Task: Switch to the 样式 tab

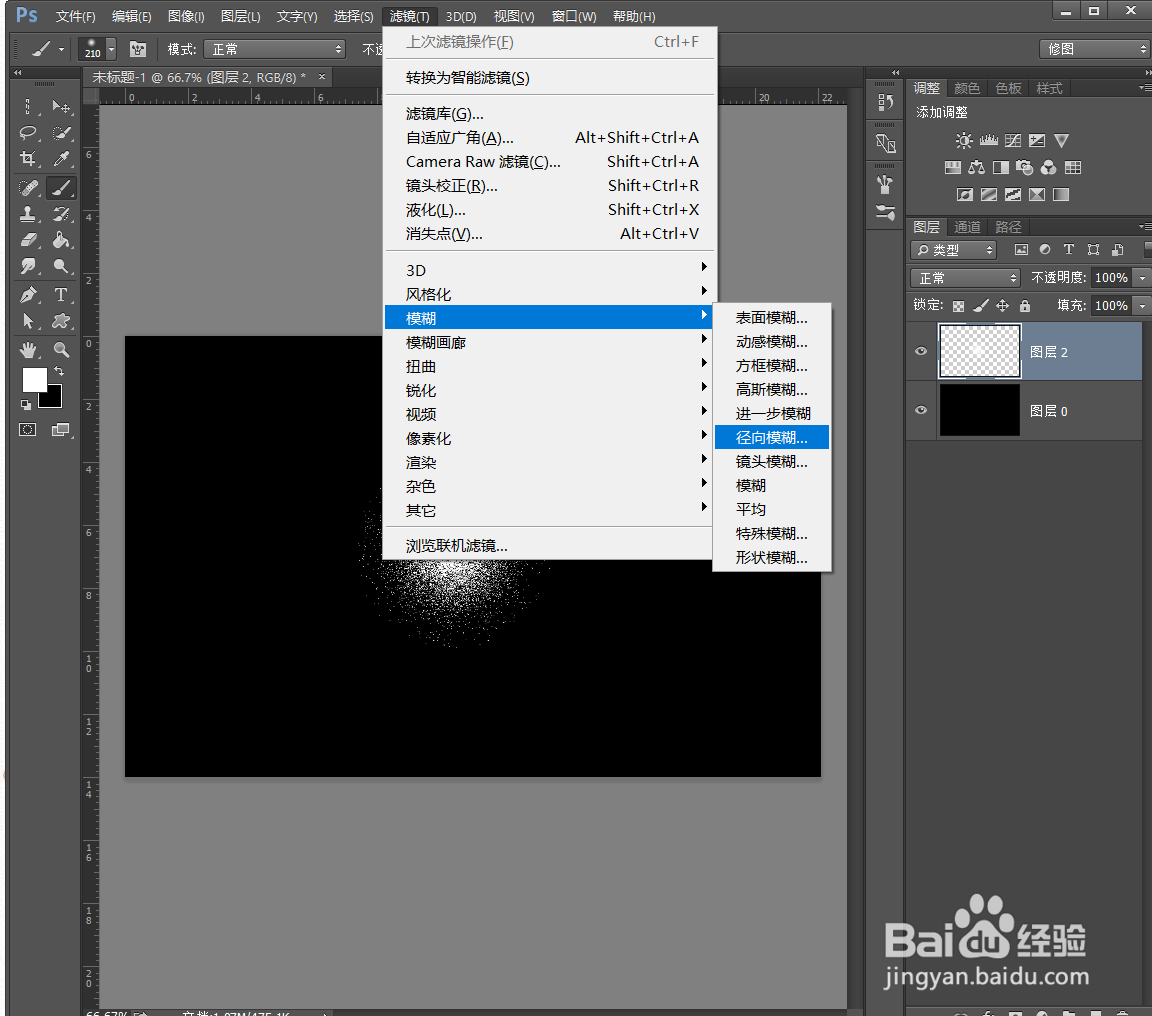Action: click(x=1049, y=88)
